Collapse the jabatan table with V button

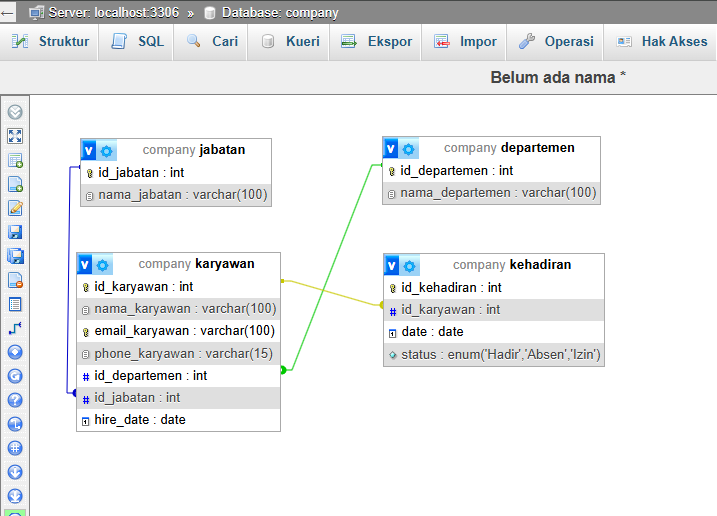tap(88, 151)
